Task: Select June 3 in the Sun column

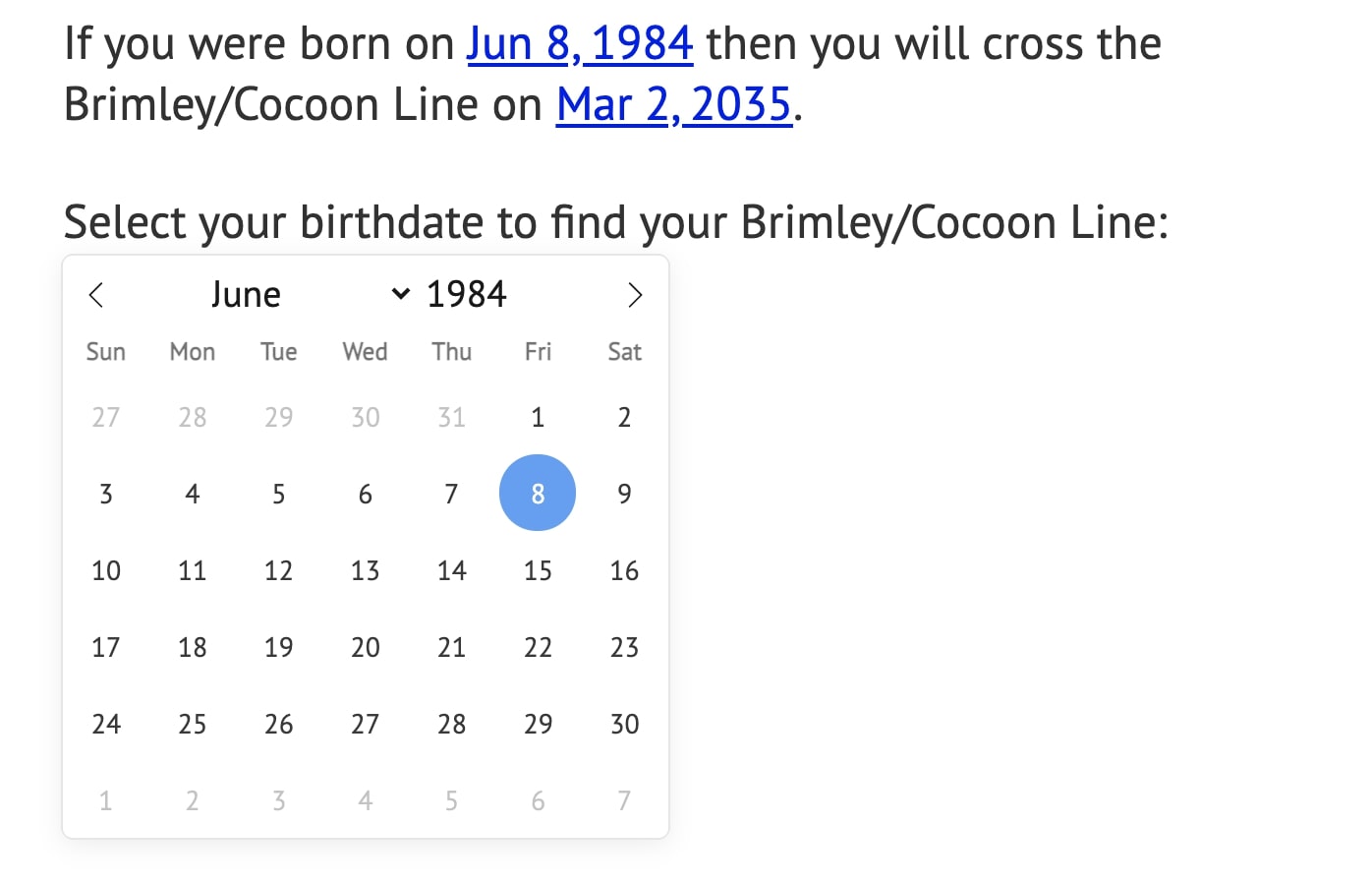Action: (x=105, y=493)
